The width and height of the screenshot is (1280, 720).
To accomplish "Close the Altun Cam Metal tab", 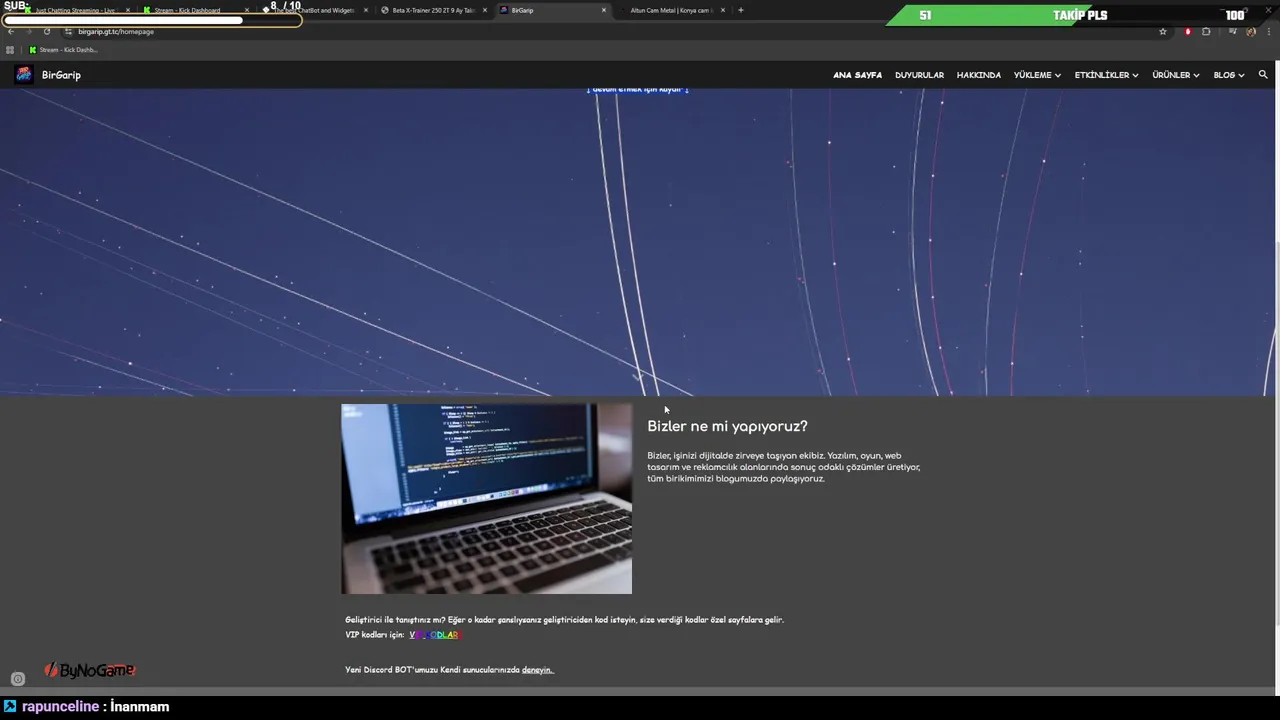I will point(723,10).
